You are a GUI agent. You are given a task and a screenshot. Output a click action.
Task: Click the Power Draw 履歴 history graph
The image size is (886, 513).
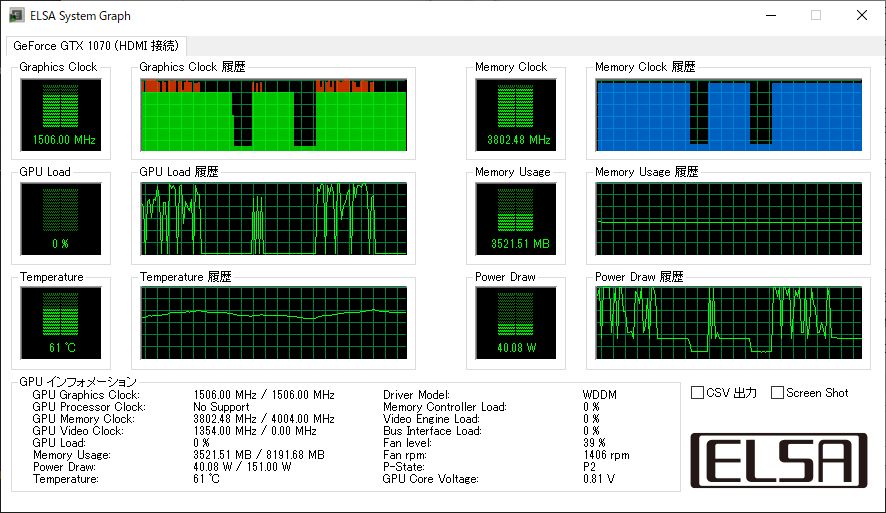click(x=729, y=323)
